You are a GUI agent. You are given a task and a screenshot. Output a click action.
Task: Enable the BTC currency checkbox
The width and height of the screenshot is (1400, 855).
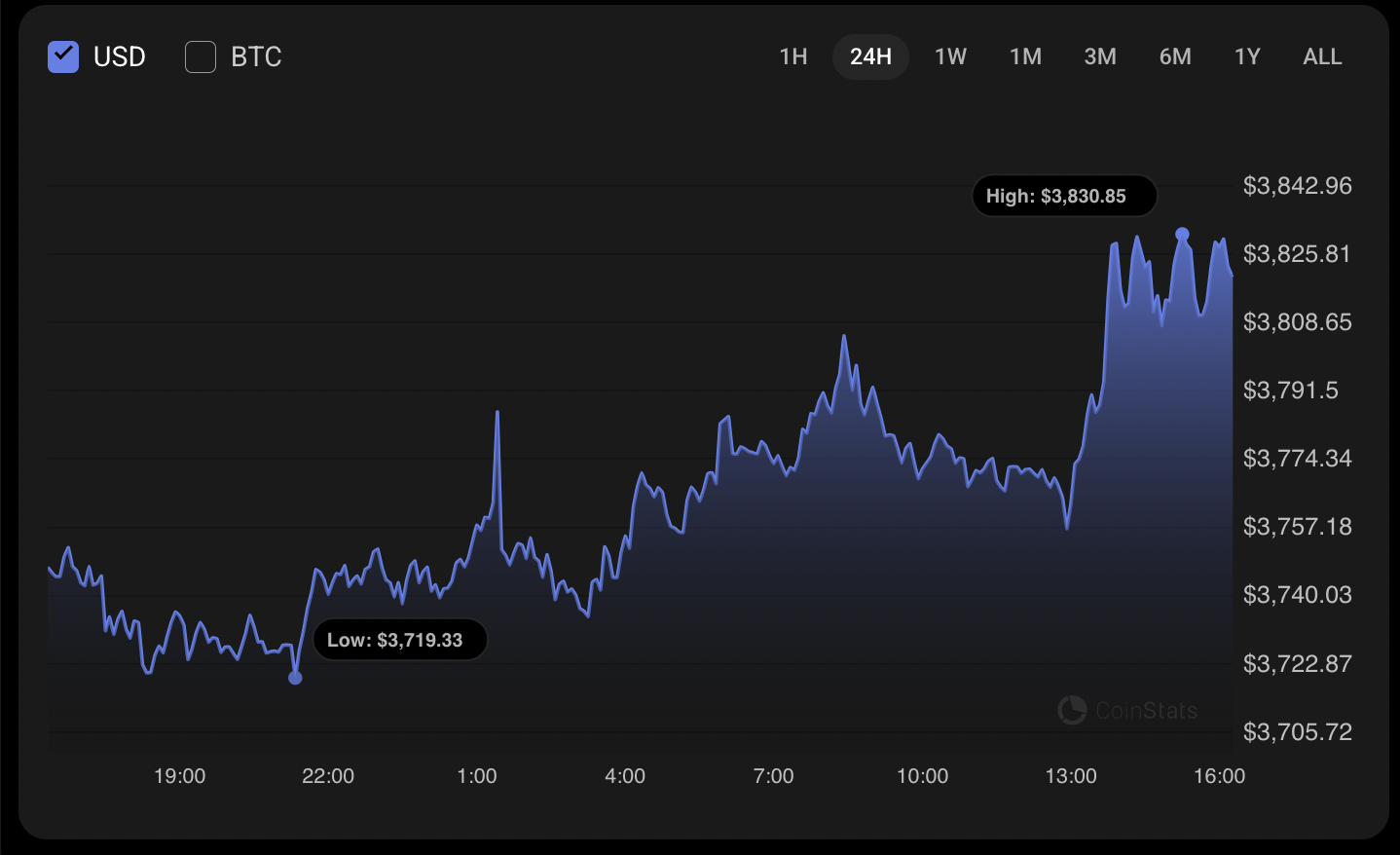201,56
